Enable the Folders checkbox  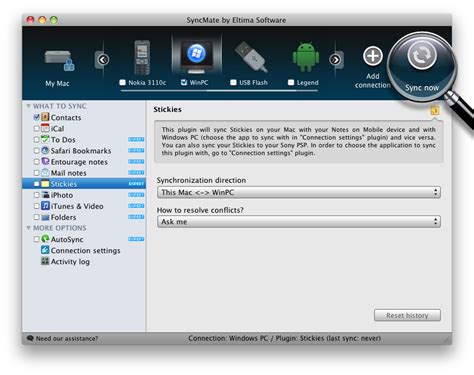pos(37,217)
